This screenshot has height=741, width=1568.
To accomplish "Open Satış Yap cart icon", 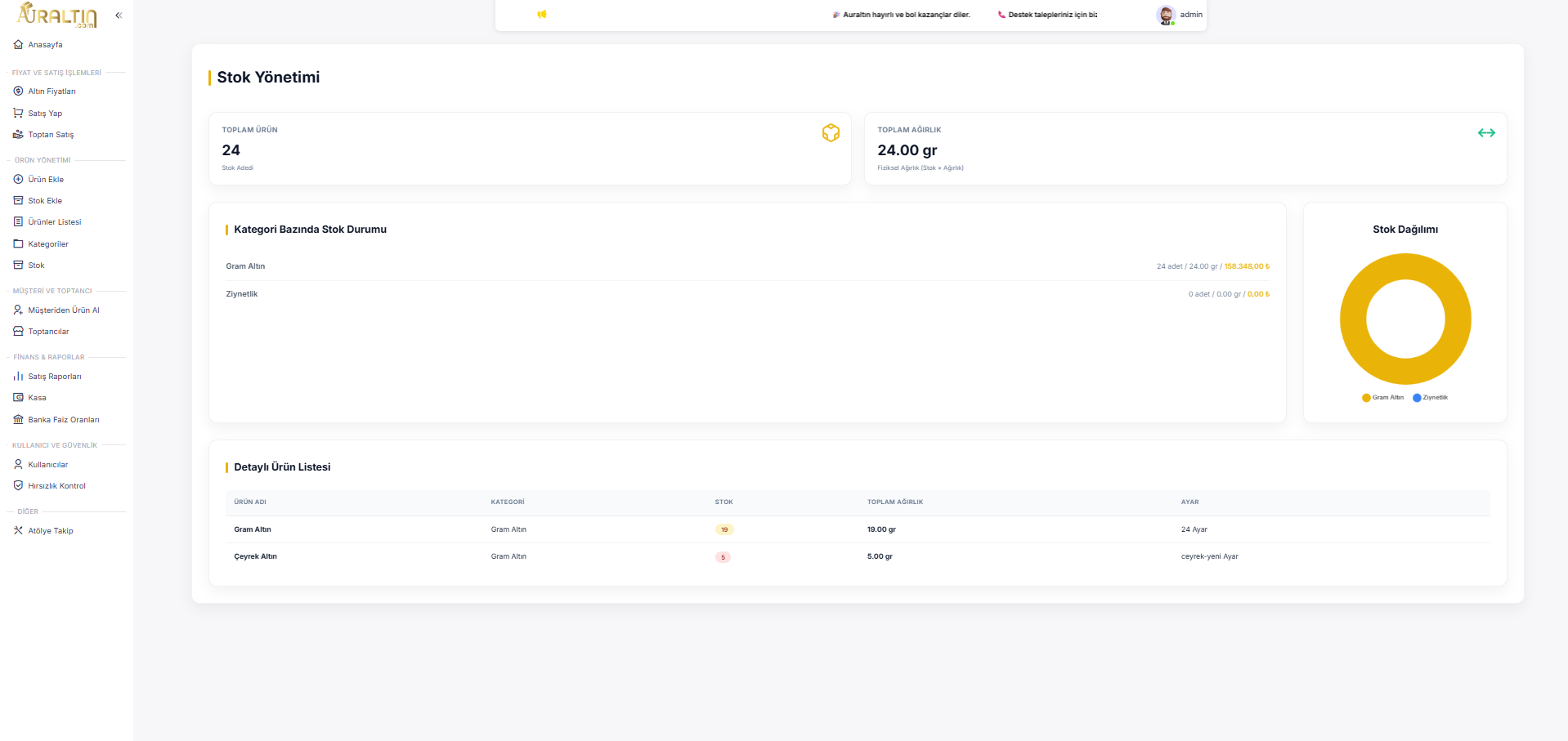I will coord(18,114).
